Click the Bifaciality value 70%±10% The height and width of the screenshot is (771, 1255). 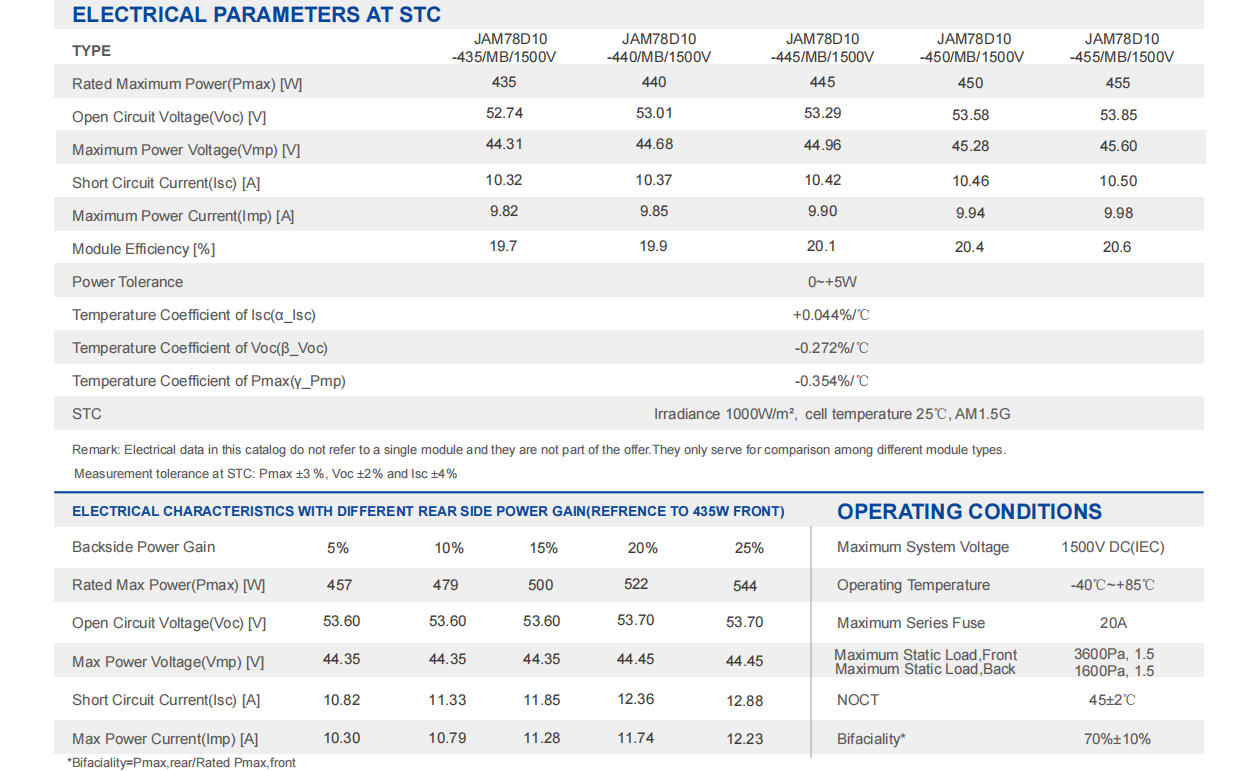tap(1117, 739)
